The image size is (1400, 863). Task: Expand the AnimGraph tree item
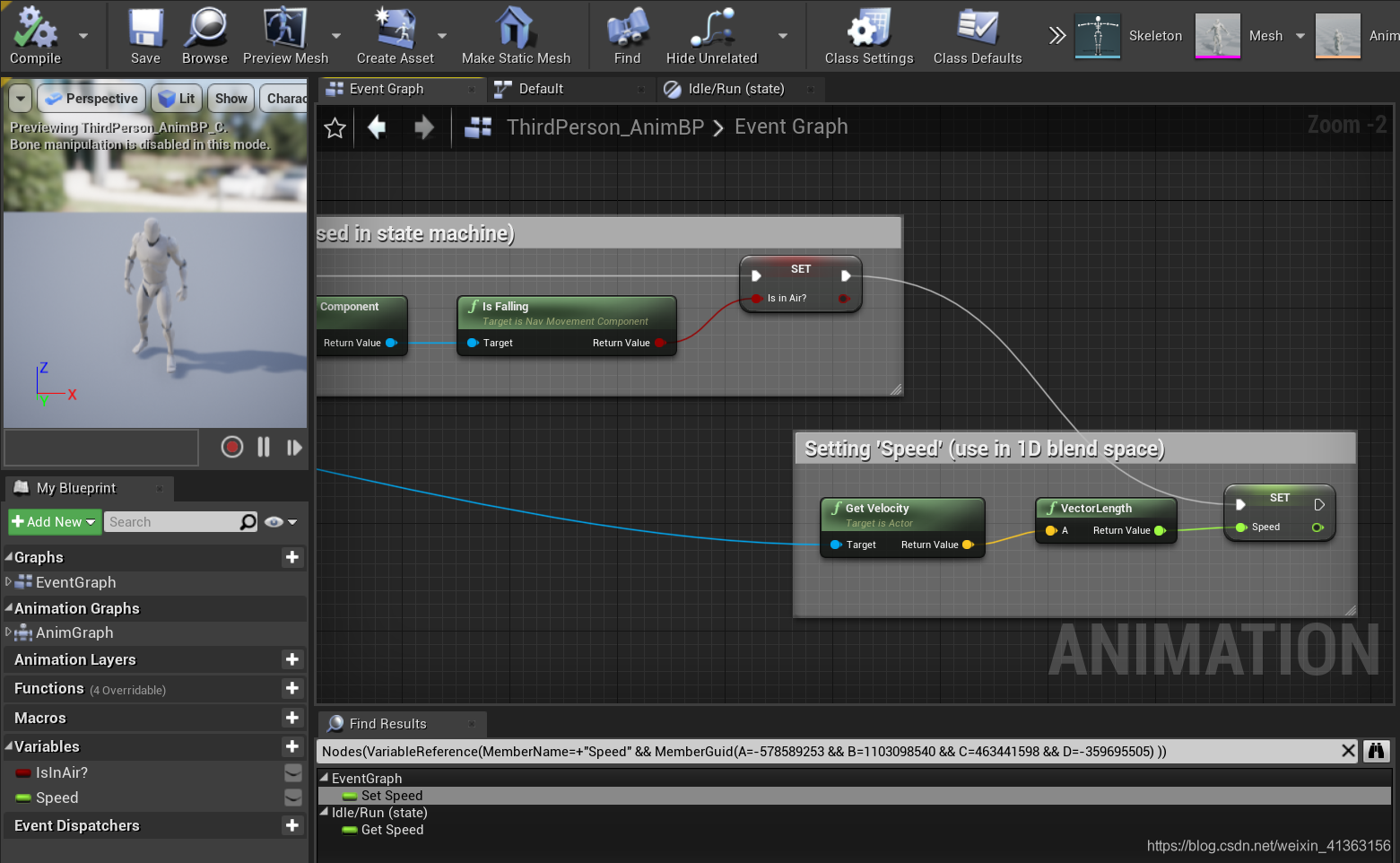[x=9, y=632]
